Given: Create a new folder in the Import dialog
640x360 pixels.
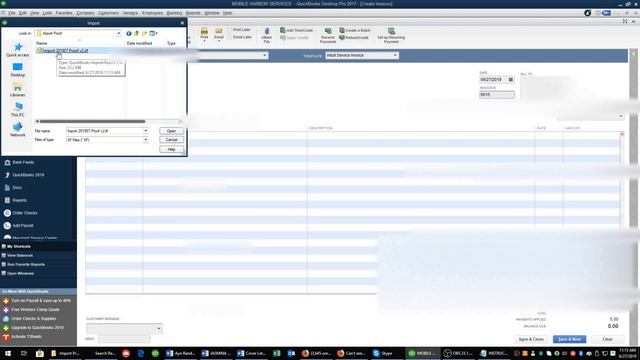Looking at the screenshot, I should [x=144, y=33].
